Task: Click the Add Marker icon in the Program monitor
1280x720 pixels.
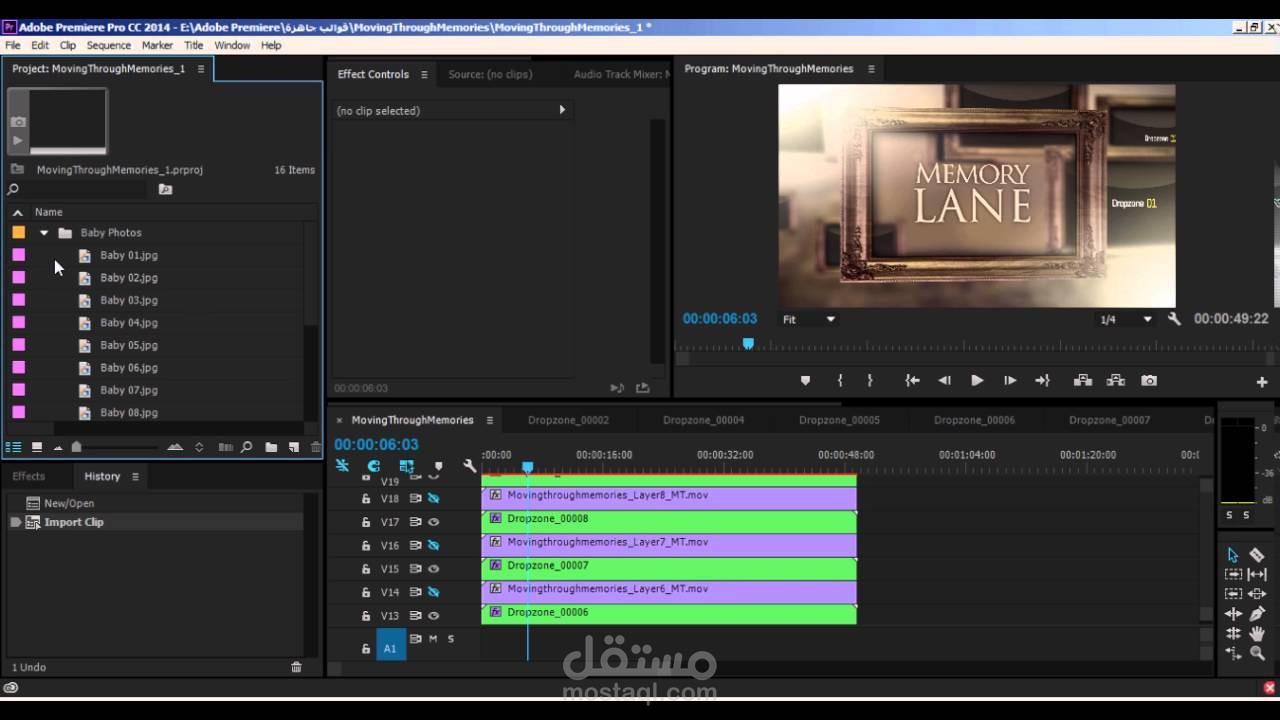Action: click(x=805, y=380)
